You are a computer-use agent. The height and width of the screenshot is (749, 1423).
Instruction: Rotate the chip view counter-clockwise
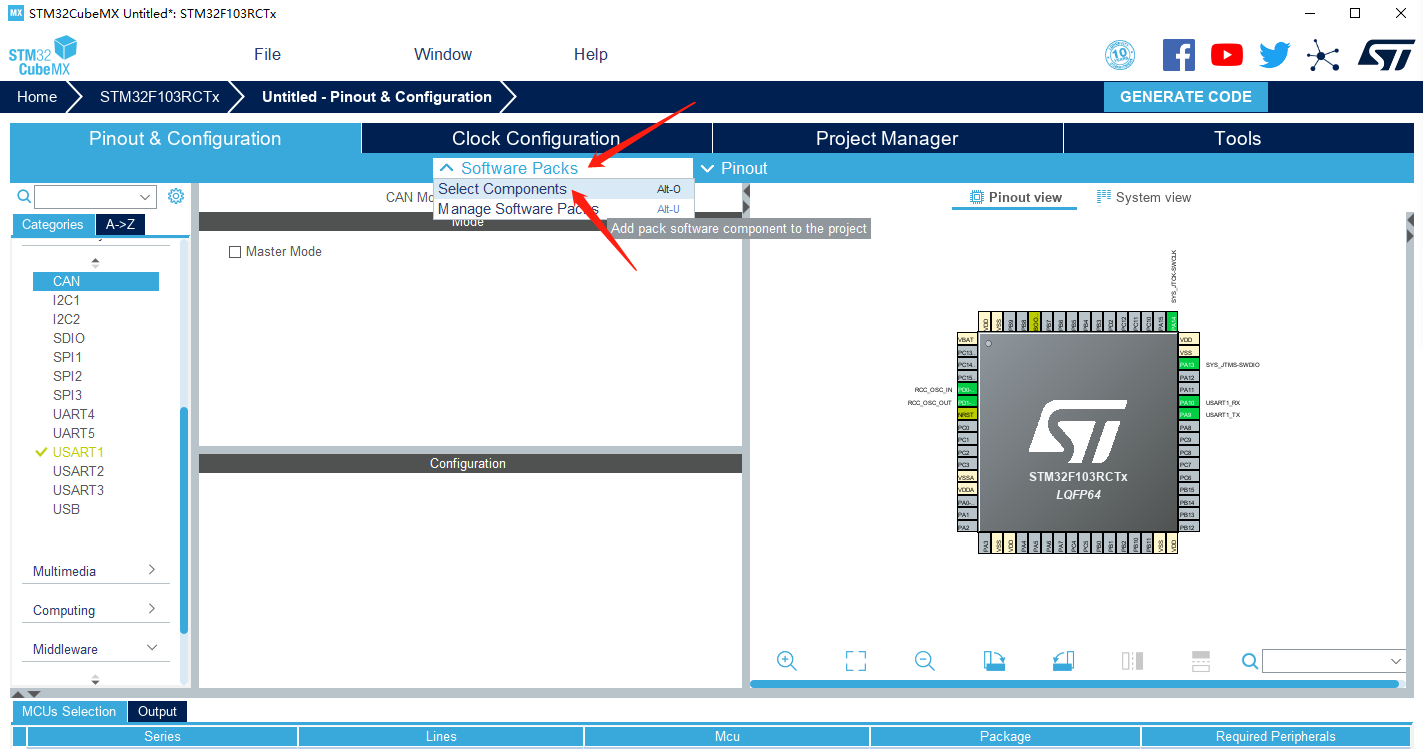(x=1063, y=661)
